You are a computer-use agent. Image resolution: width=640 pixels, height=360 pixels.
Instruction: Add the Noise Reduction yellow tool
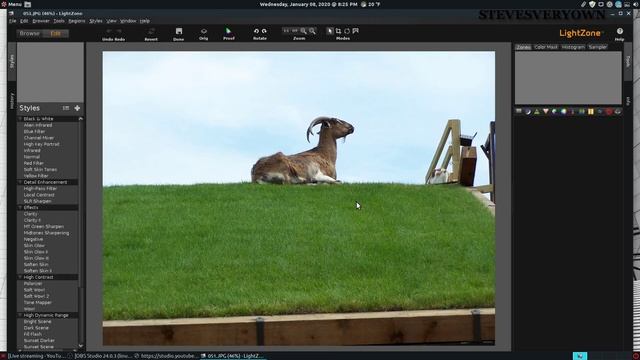[591, 111]
